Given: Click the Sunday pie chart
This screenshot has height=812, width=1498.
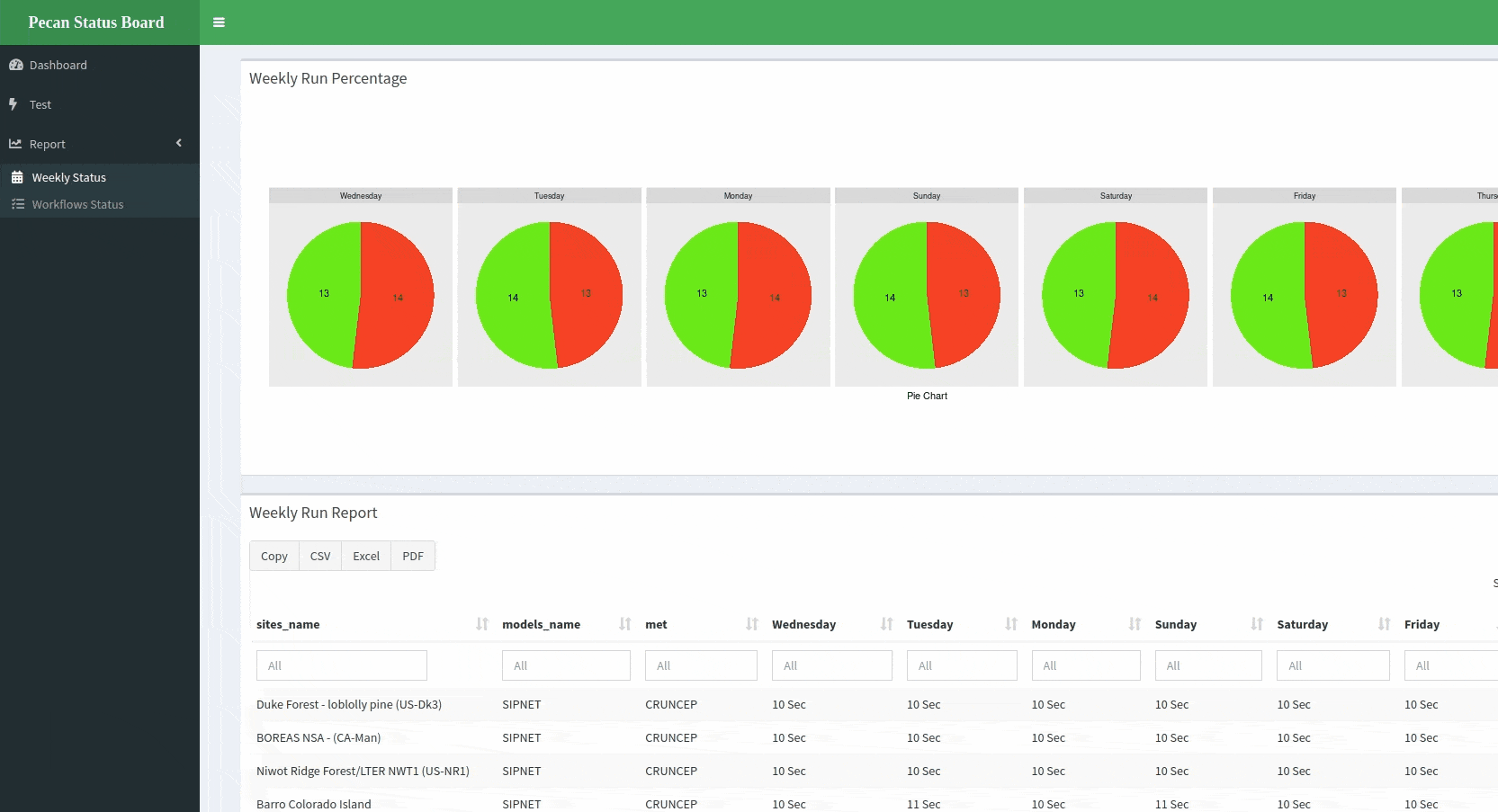Looking at the screenshot, I should point(927,295).
